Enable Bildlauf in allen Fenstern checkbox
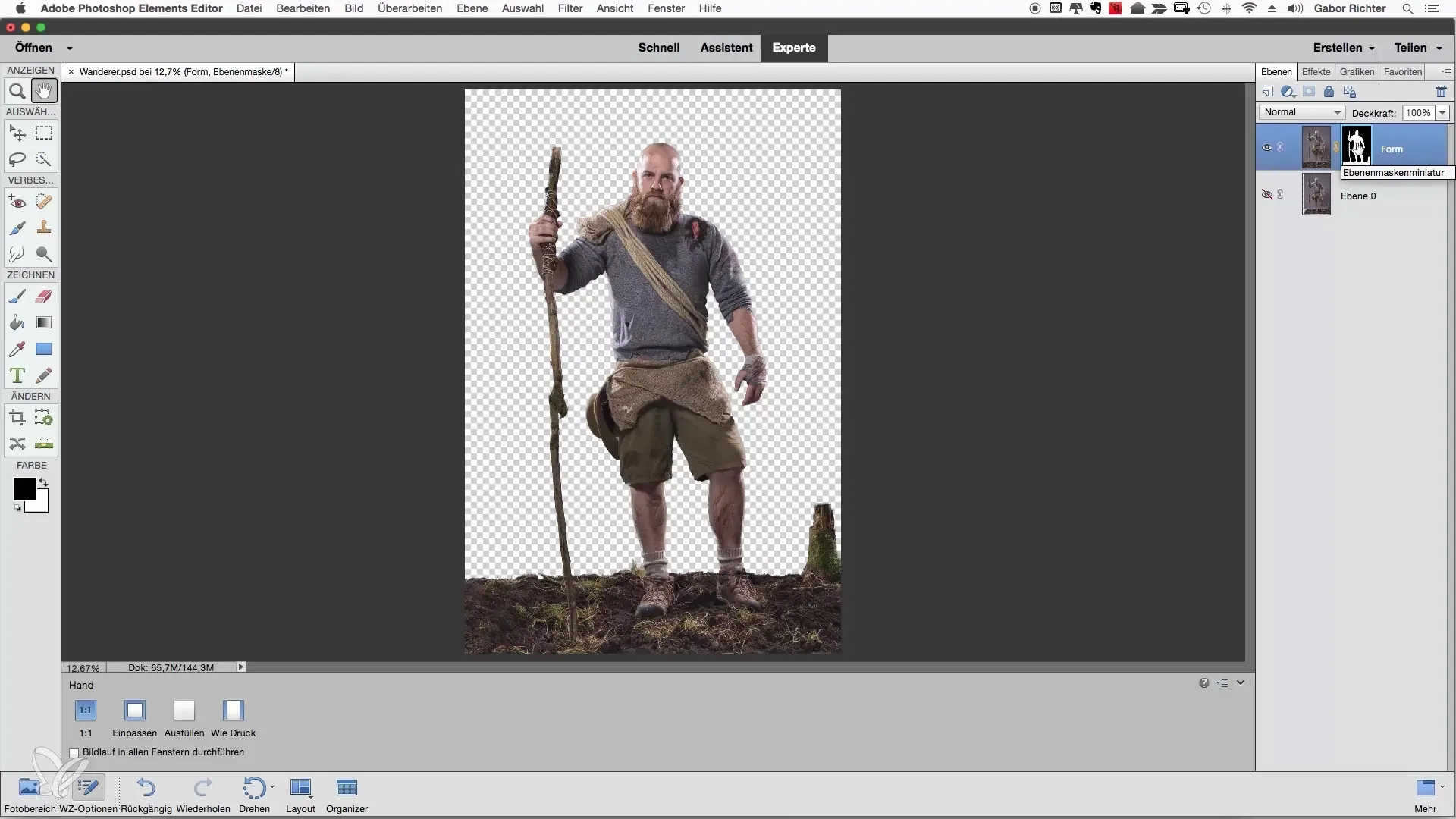The width and height of the screenshot is (1456, 819). tap(74, 753)
